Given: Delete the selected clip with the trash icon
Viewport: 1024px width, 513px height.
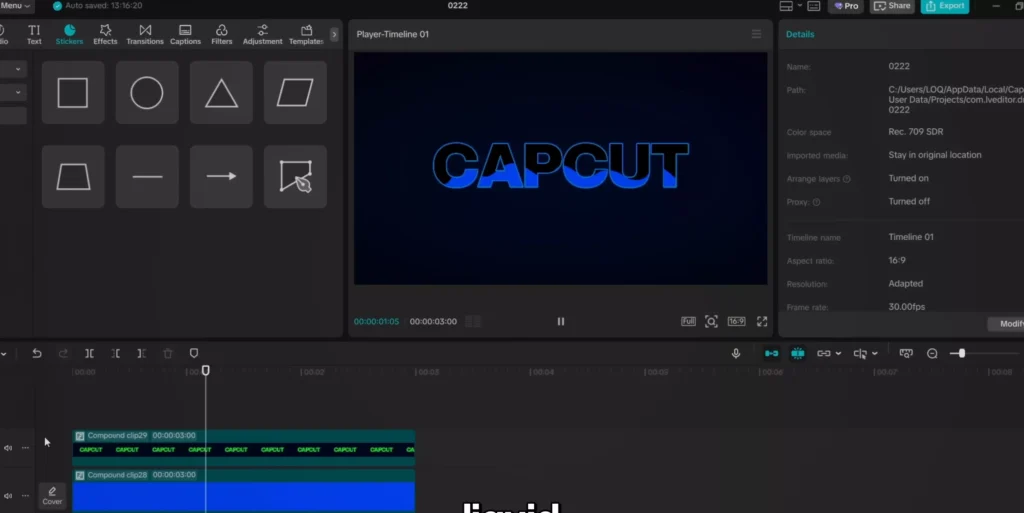Looking at the screenshot, I should pos(168,353).
